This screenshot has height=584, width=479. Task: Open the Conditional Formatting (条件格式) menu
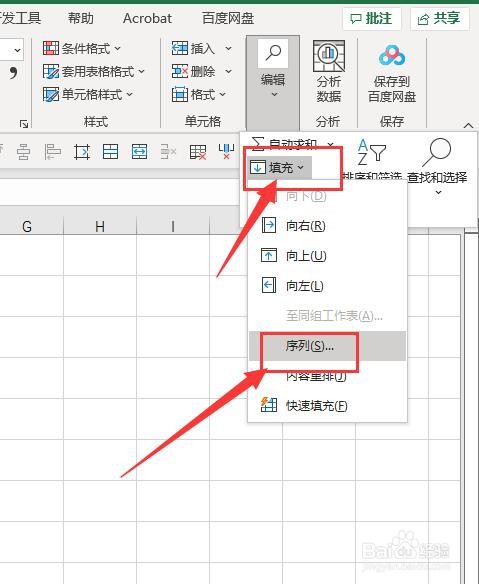[82, 48]
